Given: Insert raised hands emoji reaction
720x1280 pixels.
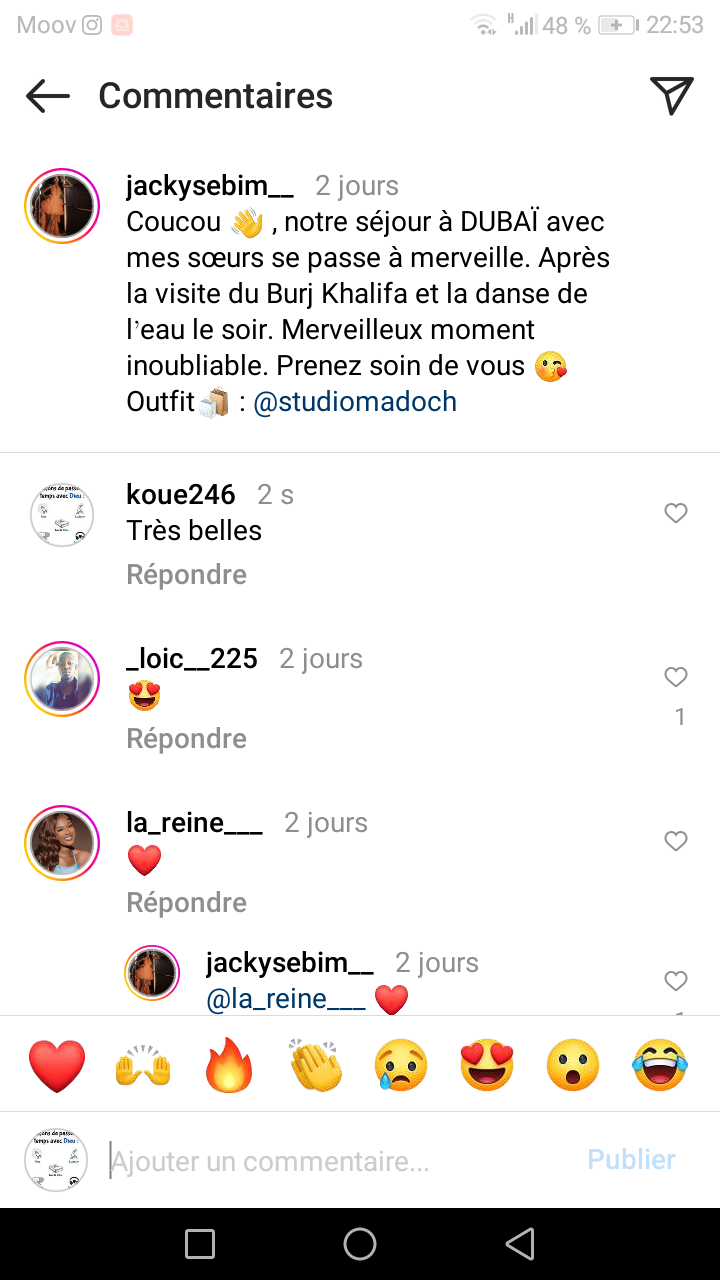Looking at the screenshot, I should tap(144, 1066).
